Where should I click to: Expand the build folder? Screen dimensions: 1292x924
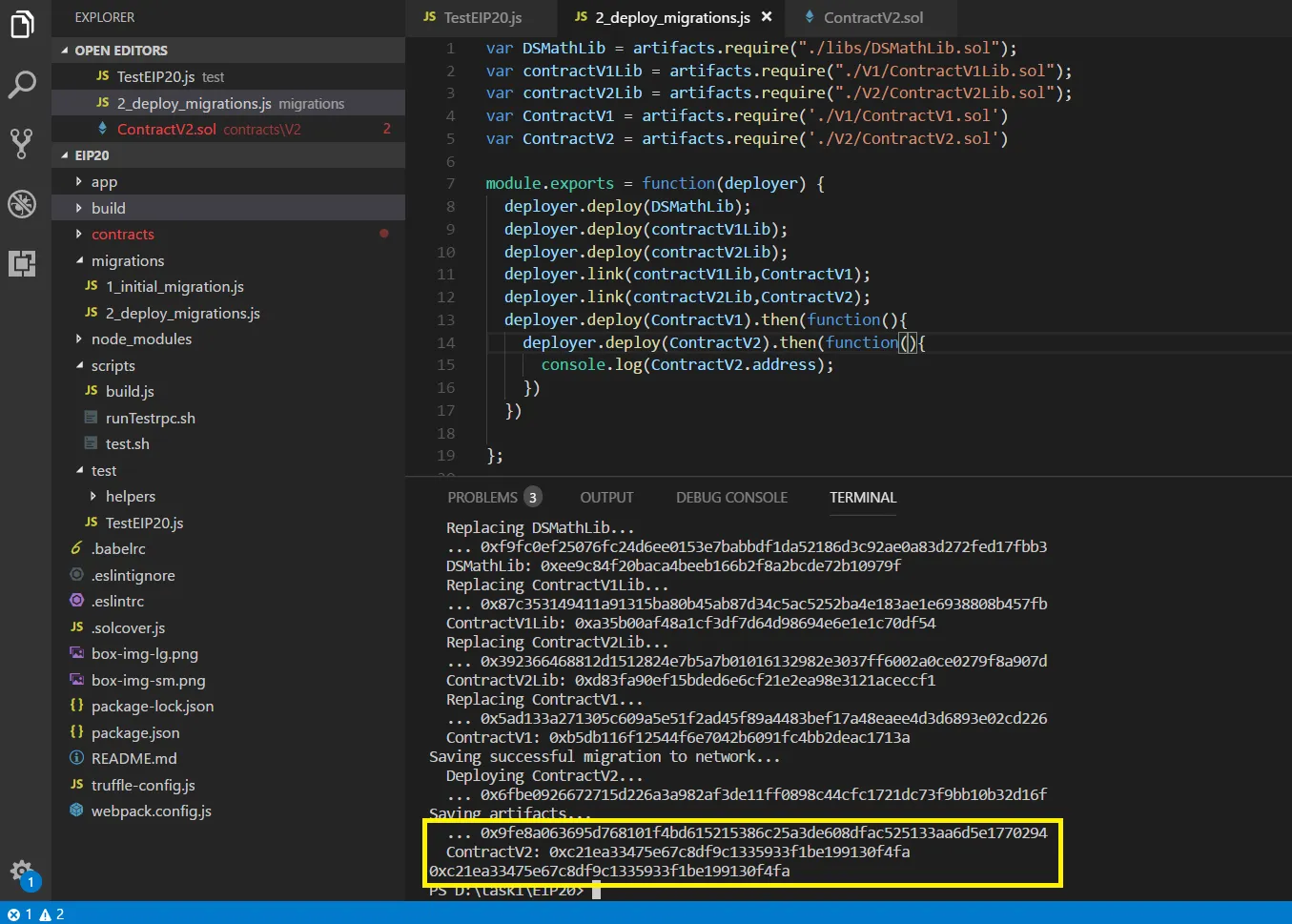point(79,208)
